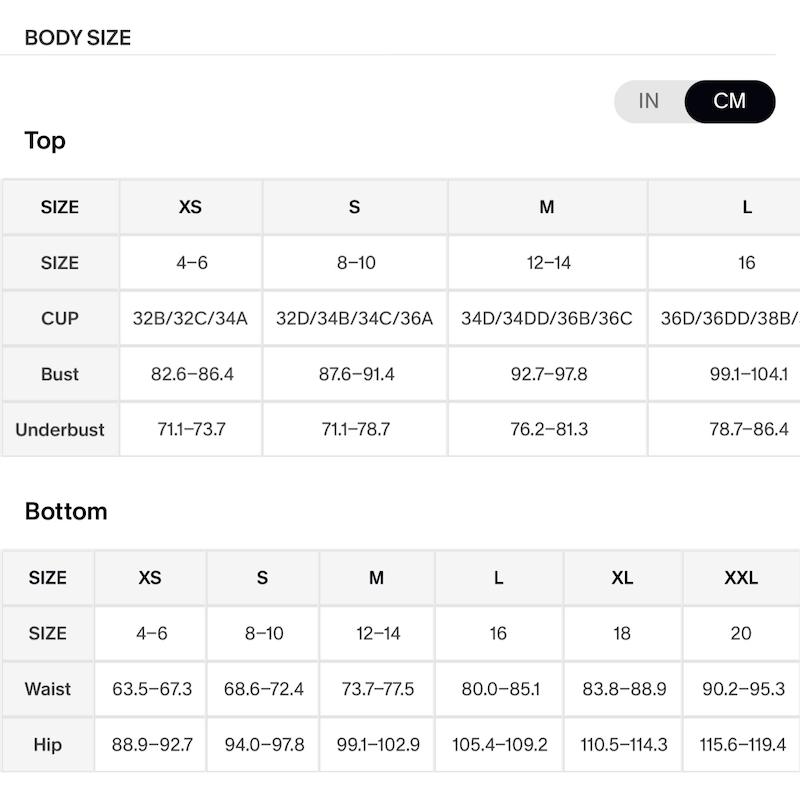Select the XL column header in Bottom table

pyautogui.click(x=622, y=578)
